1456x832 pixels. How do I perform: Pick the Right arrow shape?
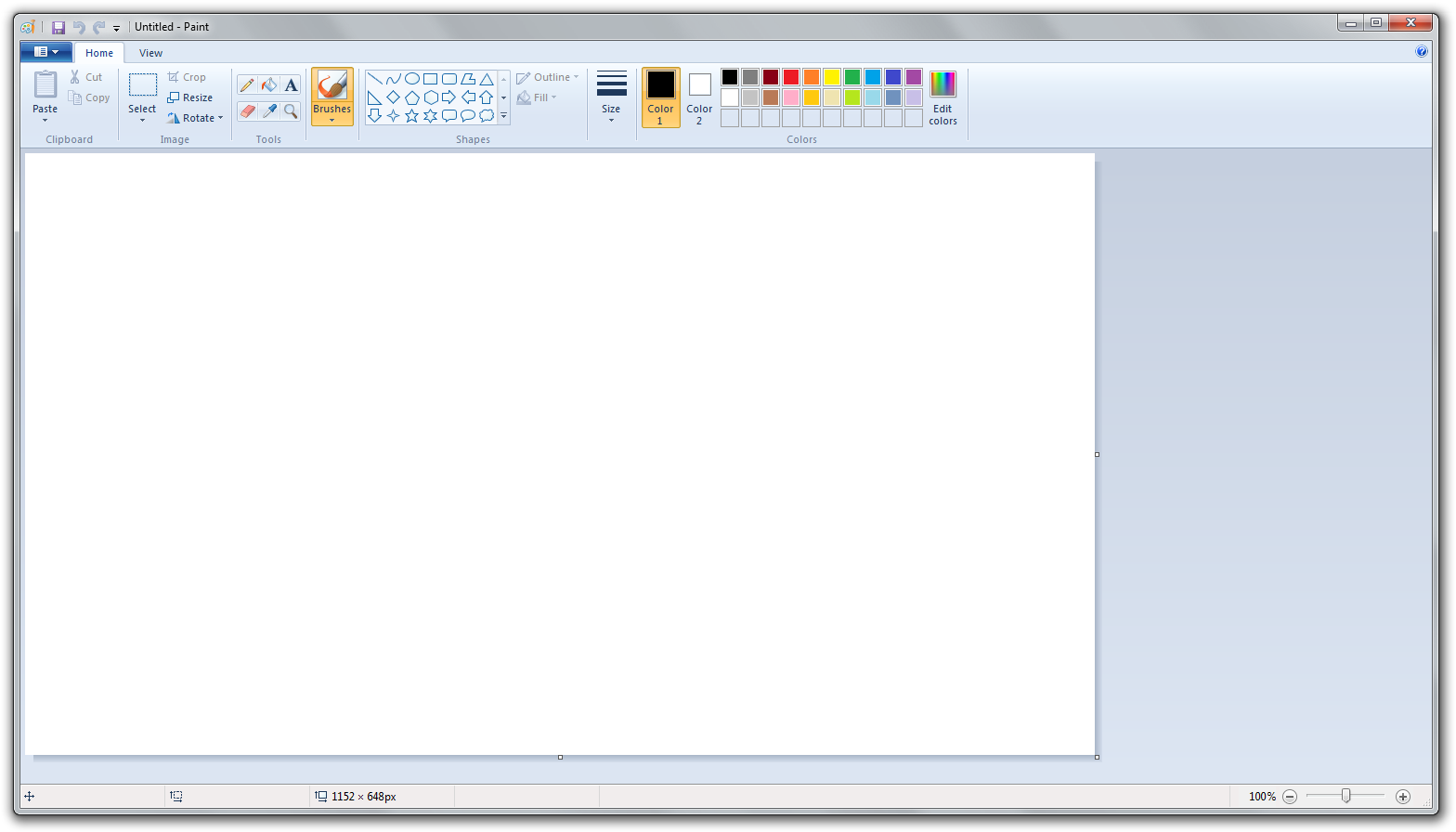click(448, 97)
